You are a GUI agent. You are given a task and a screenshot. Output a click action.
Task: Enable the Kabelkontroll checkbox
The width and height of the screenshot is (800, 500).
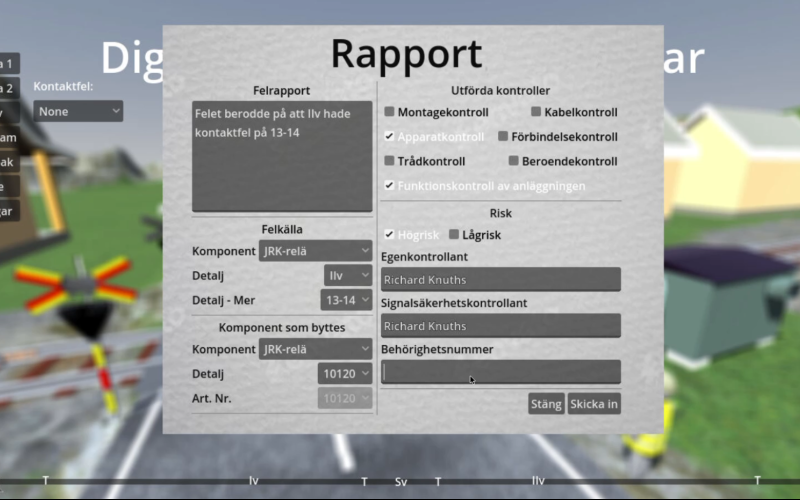click(x=536, y=113)
